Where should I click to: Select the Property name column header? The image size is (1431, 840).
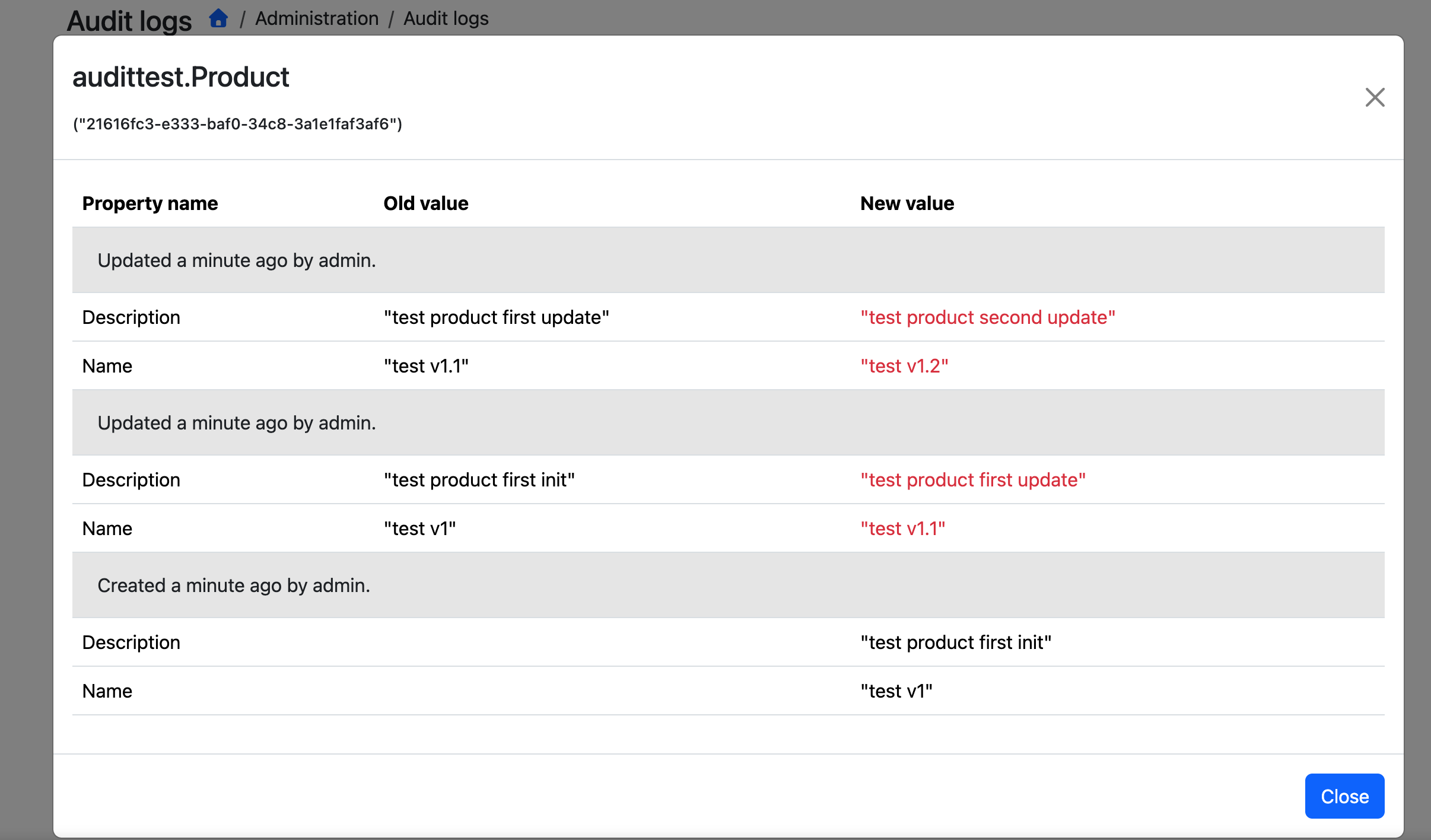150,203
